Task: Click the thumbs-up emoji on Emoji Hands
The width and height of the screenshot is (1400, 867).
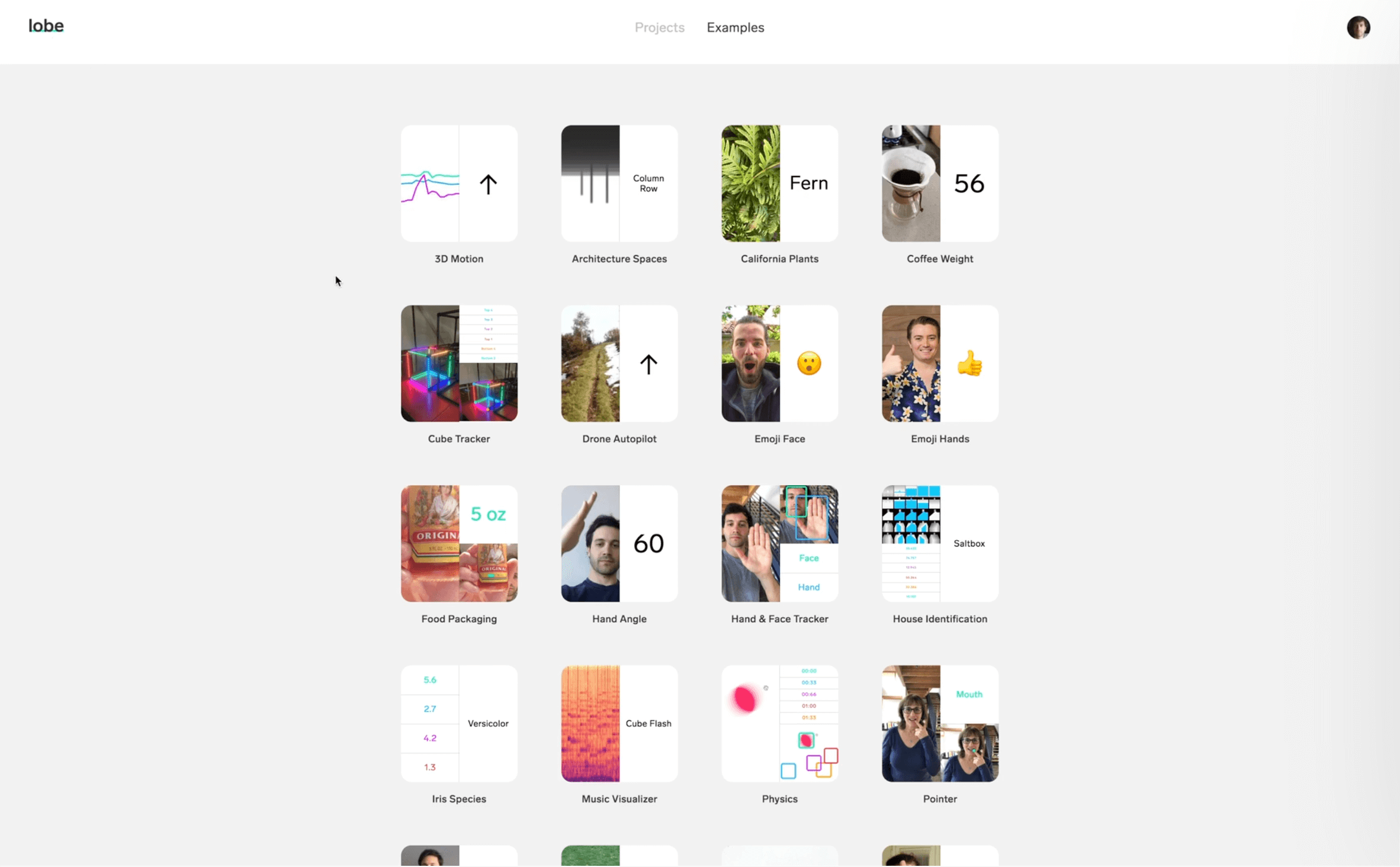Action: pyautogui.click(x=969, y=363)
